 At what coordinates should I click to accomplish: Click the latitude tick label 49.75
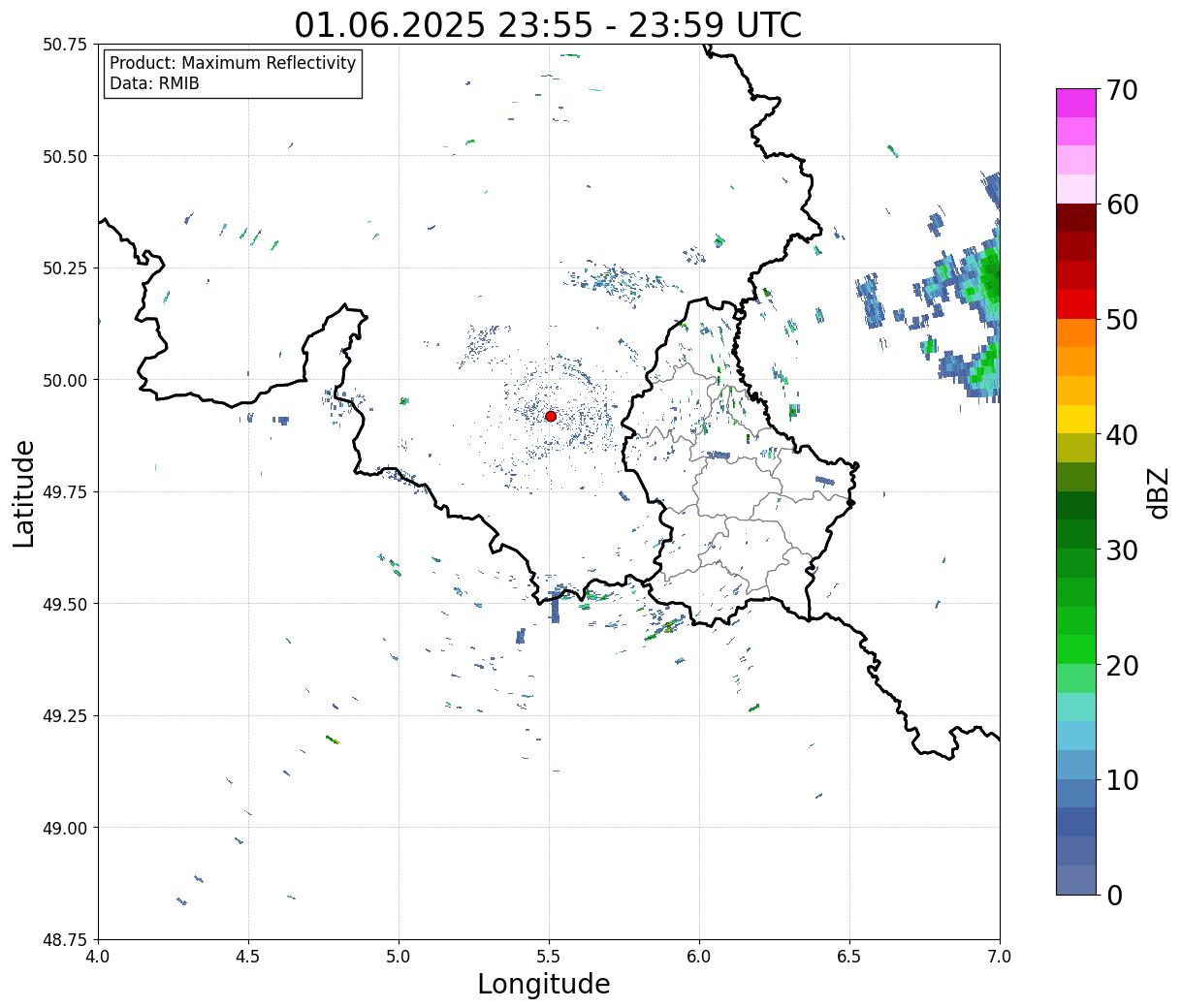click(x=64, y=492)
